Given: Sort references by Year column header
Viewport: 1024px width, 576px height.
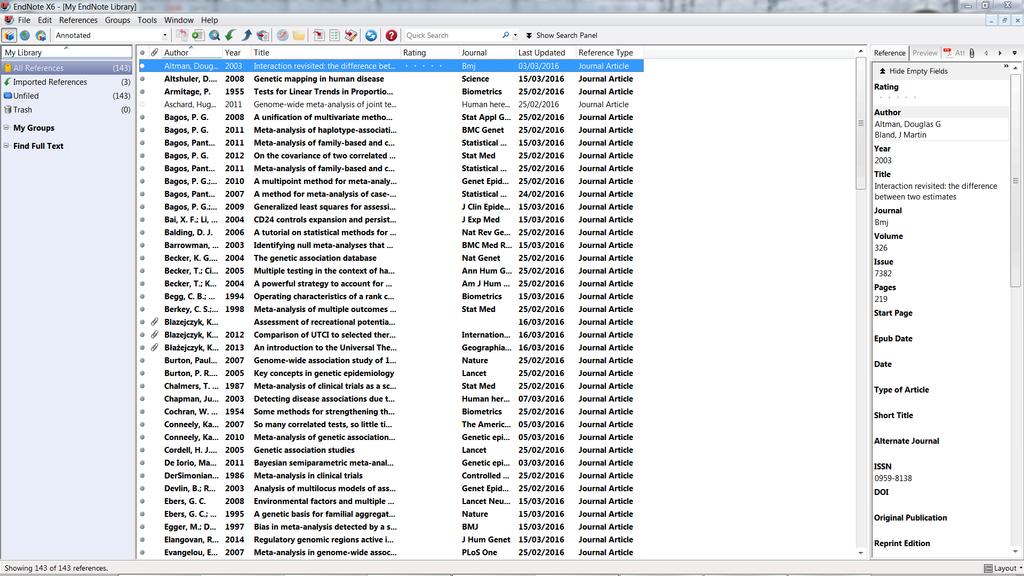Looking at the screenshot, I should (236, 52).
